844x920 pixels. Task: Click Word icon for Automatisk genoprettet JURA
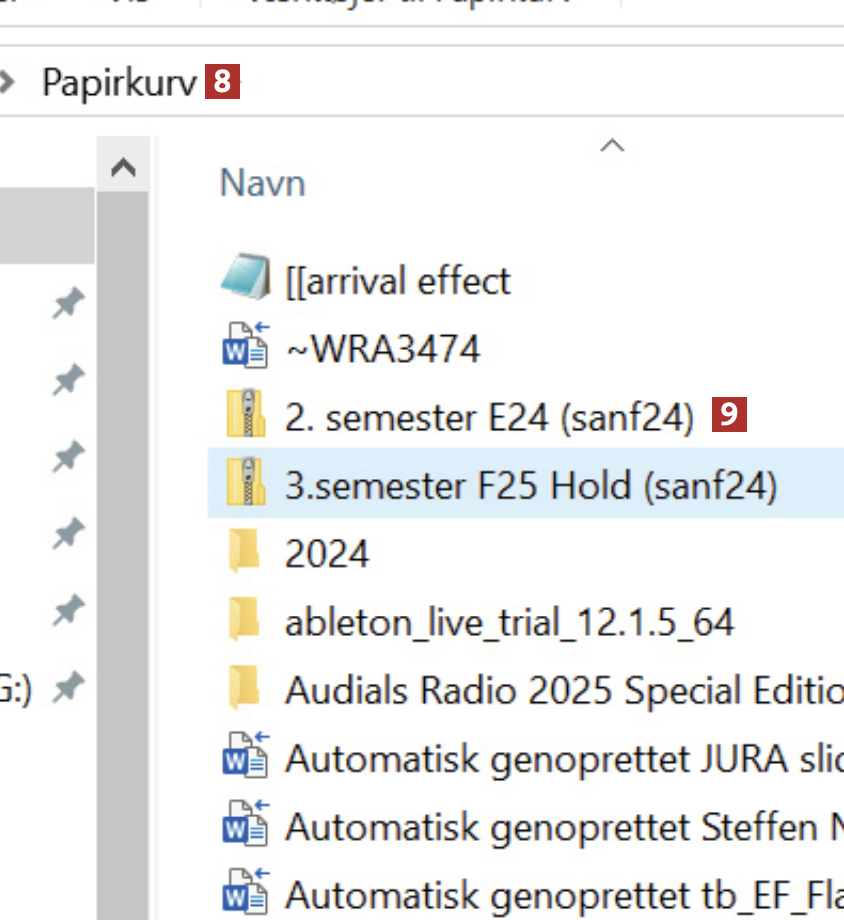245,758
